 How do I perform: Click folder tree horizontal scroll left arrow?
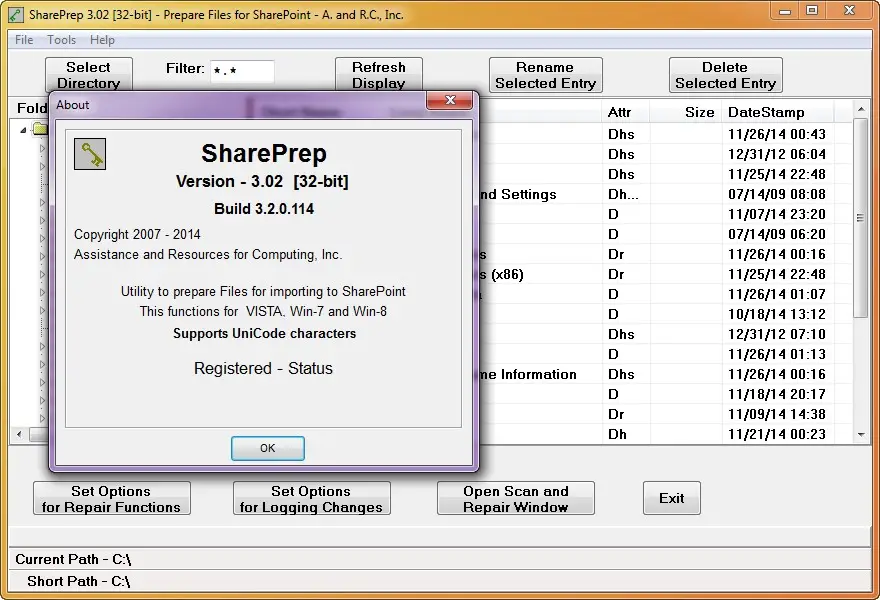coord(19,434)
